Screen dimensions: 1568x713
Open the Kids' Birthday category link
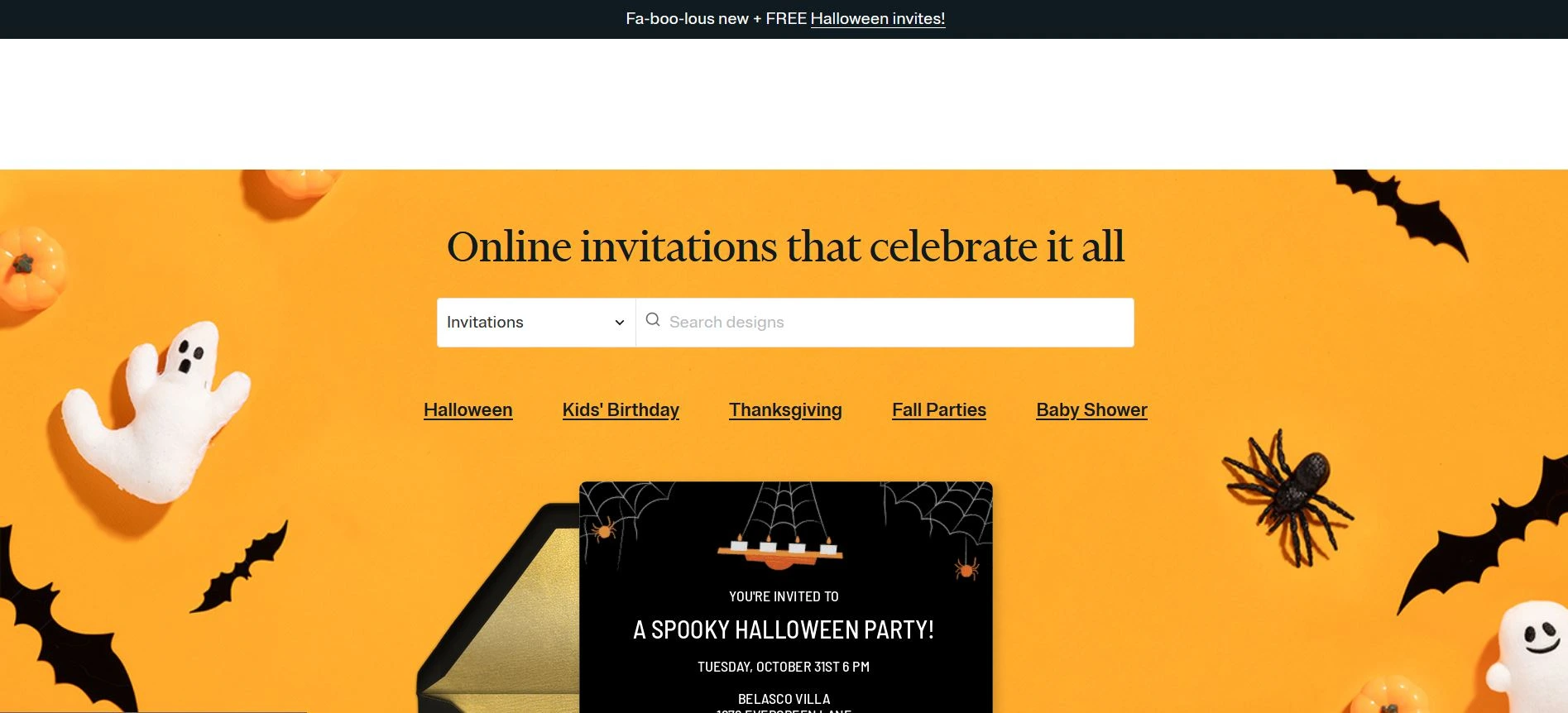(621, 409)
